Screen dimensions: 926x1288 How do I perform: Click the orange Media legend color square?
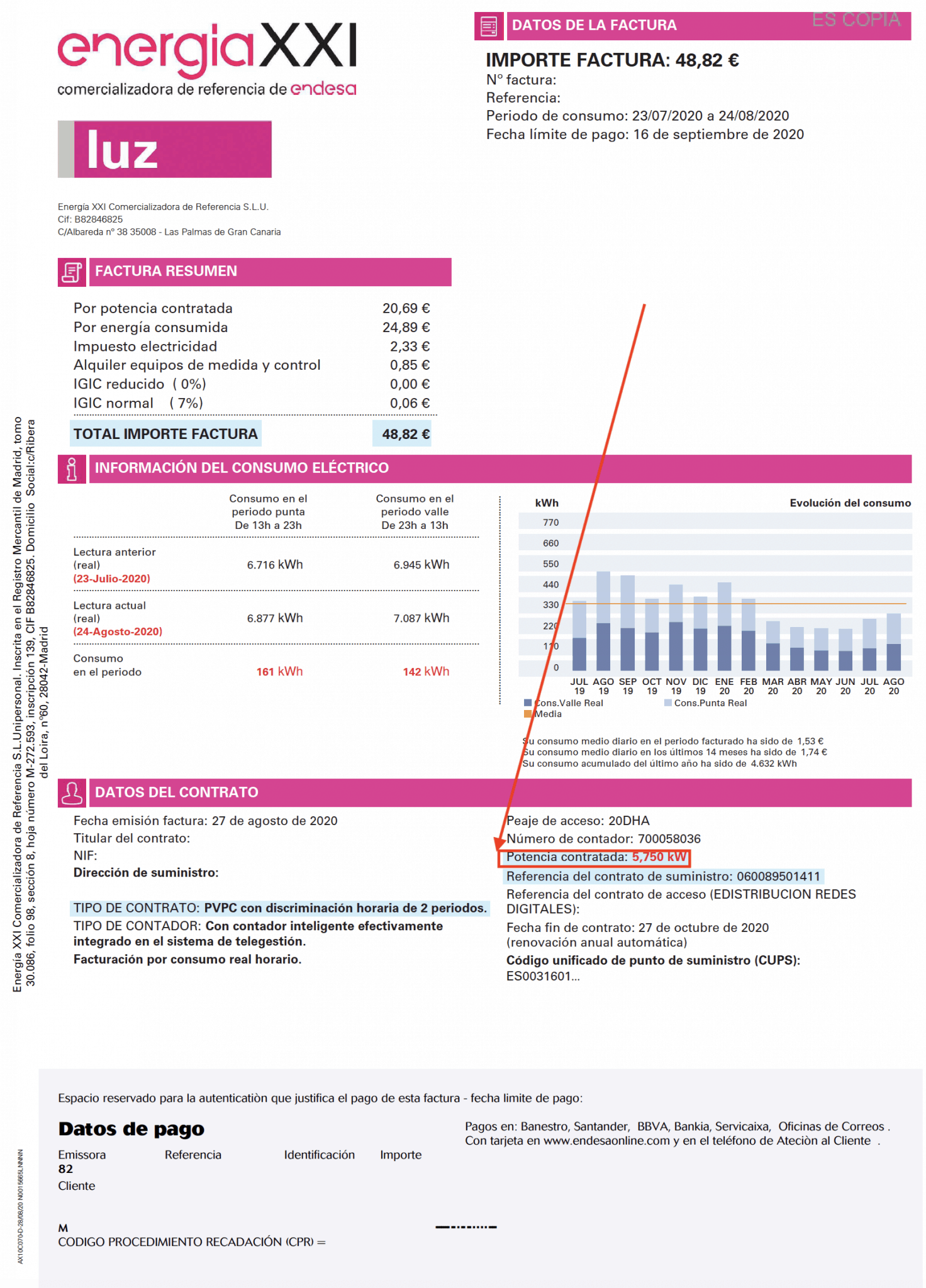(x=528, y=714)
